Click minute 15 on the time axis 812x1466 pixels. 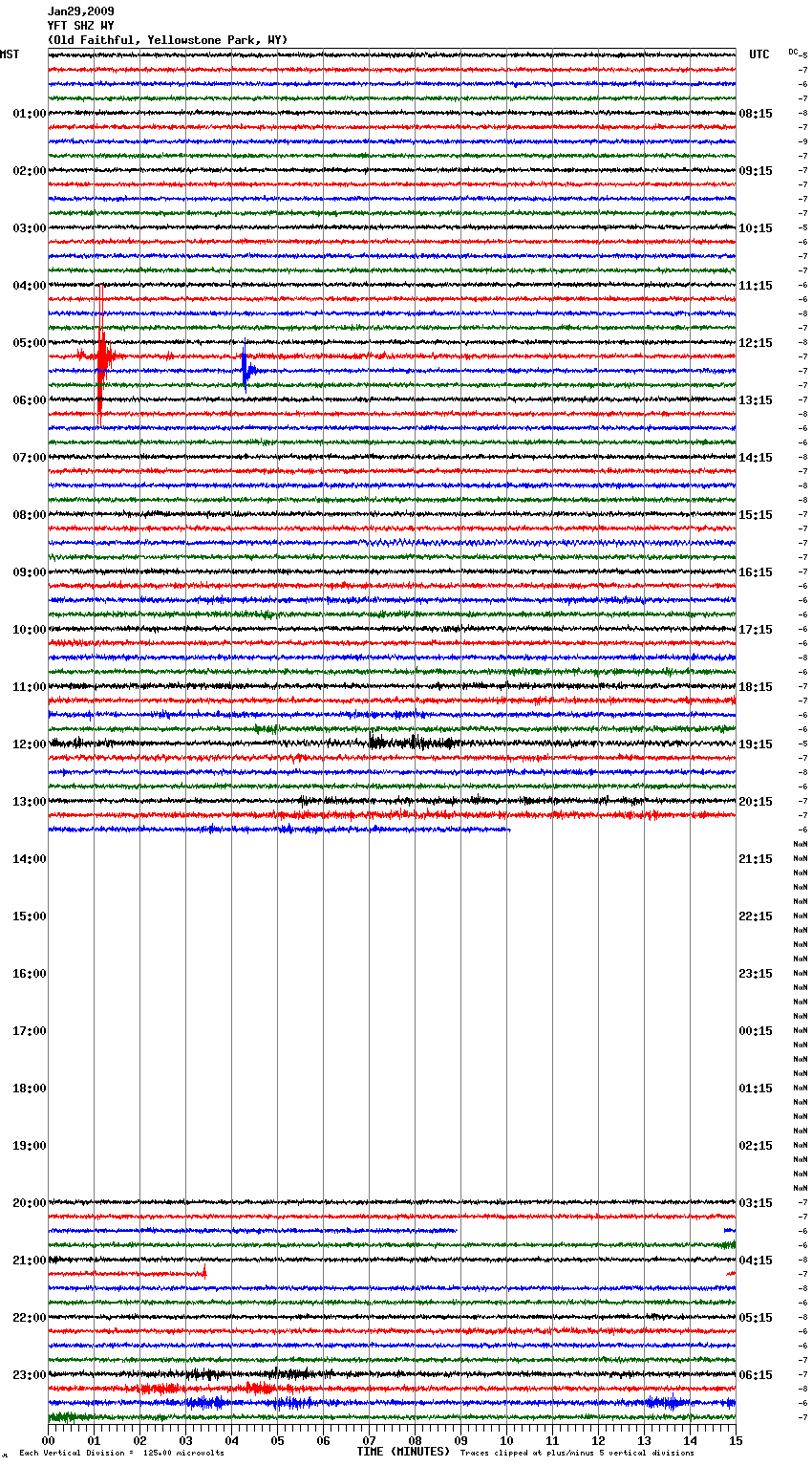(736, 1440)
